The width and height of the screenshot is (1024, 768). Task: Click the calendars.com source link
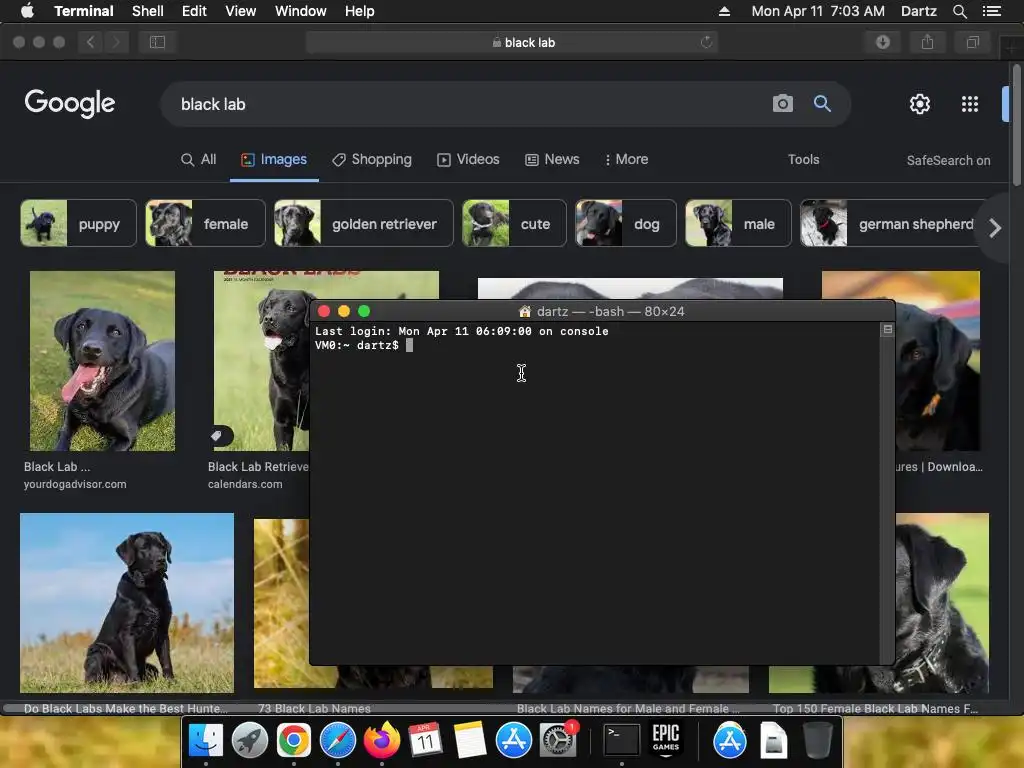pos(245,485)
